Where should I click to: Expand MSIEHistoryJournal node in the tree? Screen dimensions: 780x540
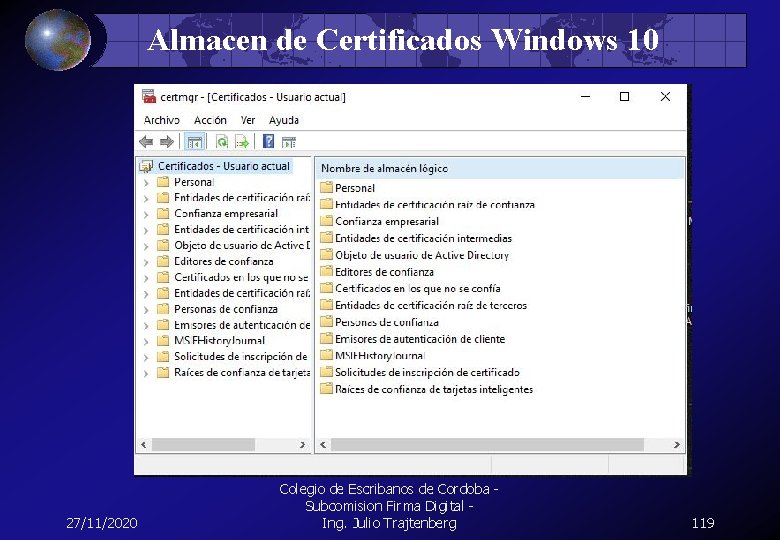click(x=146, y=342)
